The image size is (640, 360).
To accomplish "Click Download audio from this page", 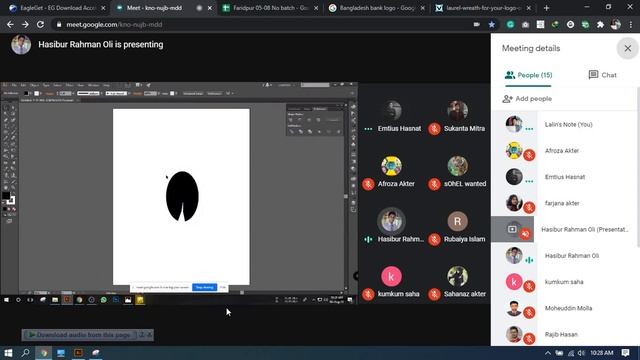I will pyautogui.click(x=79, y=335).
